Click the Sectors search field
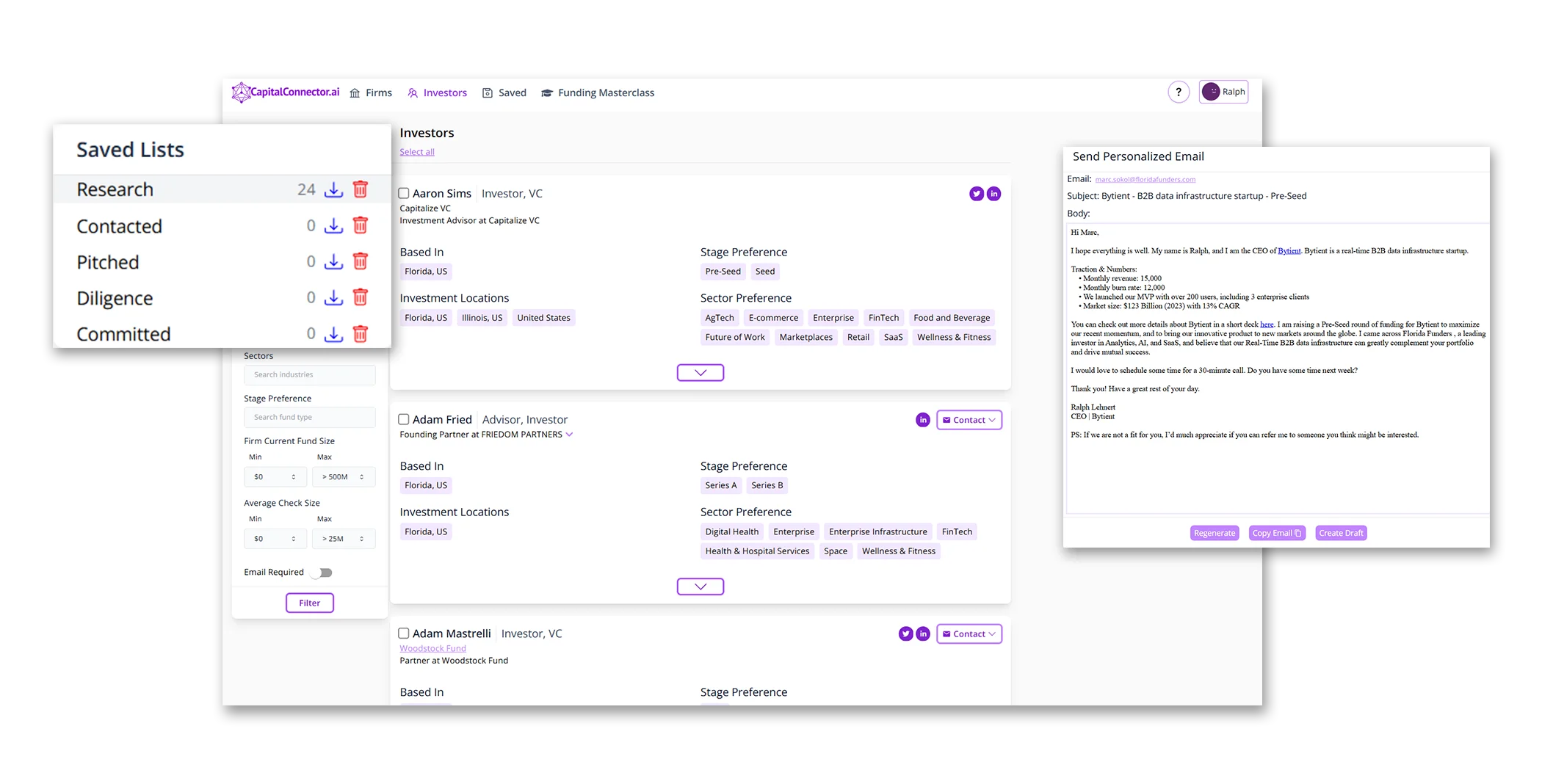 [309, 374]
